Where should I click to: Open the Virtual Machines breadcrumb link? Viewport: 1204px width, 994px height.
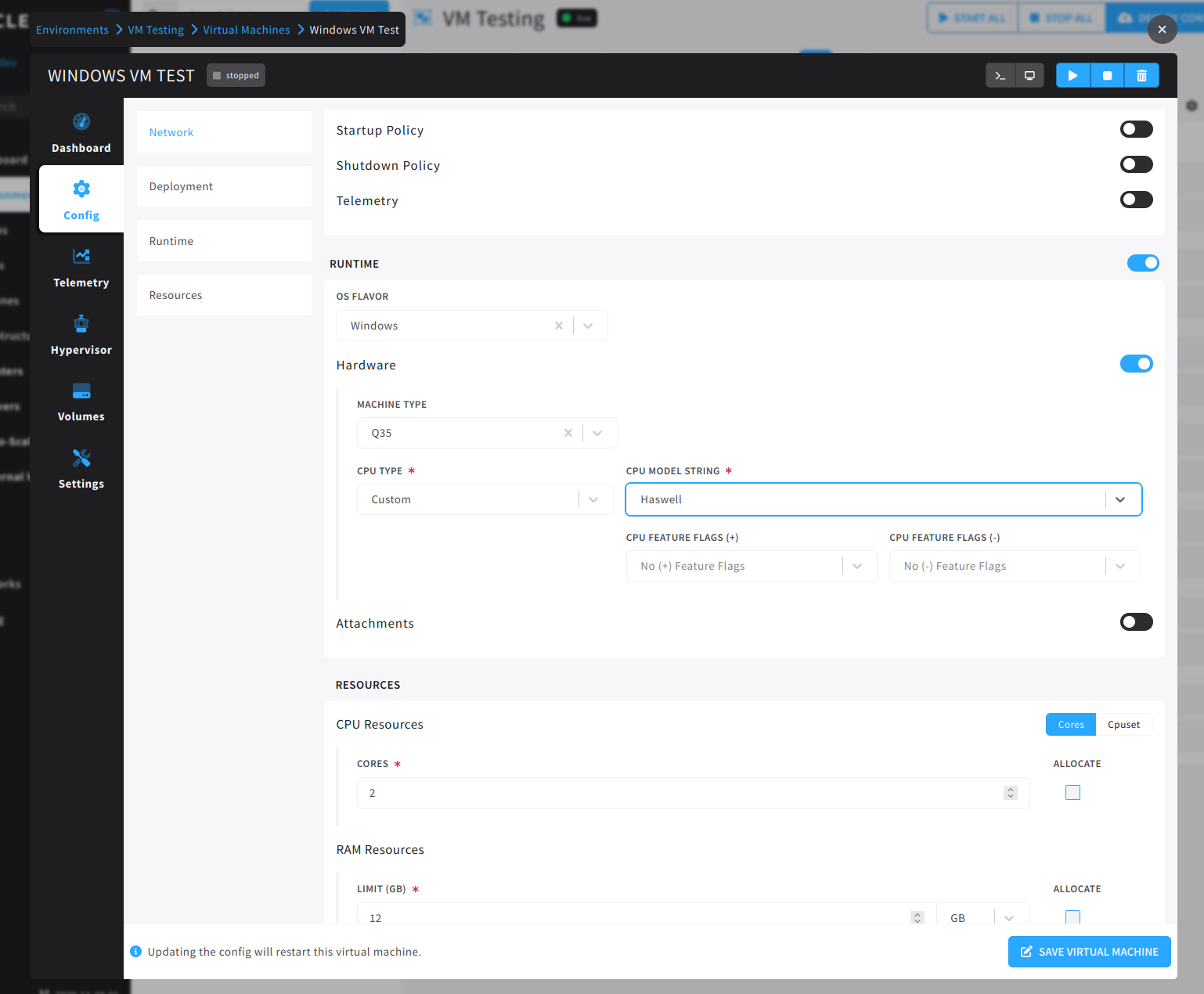246,29
